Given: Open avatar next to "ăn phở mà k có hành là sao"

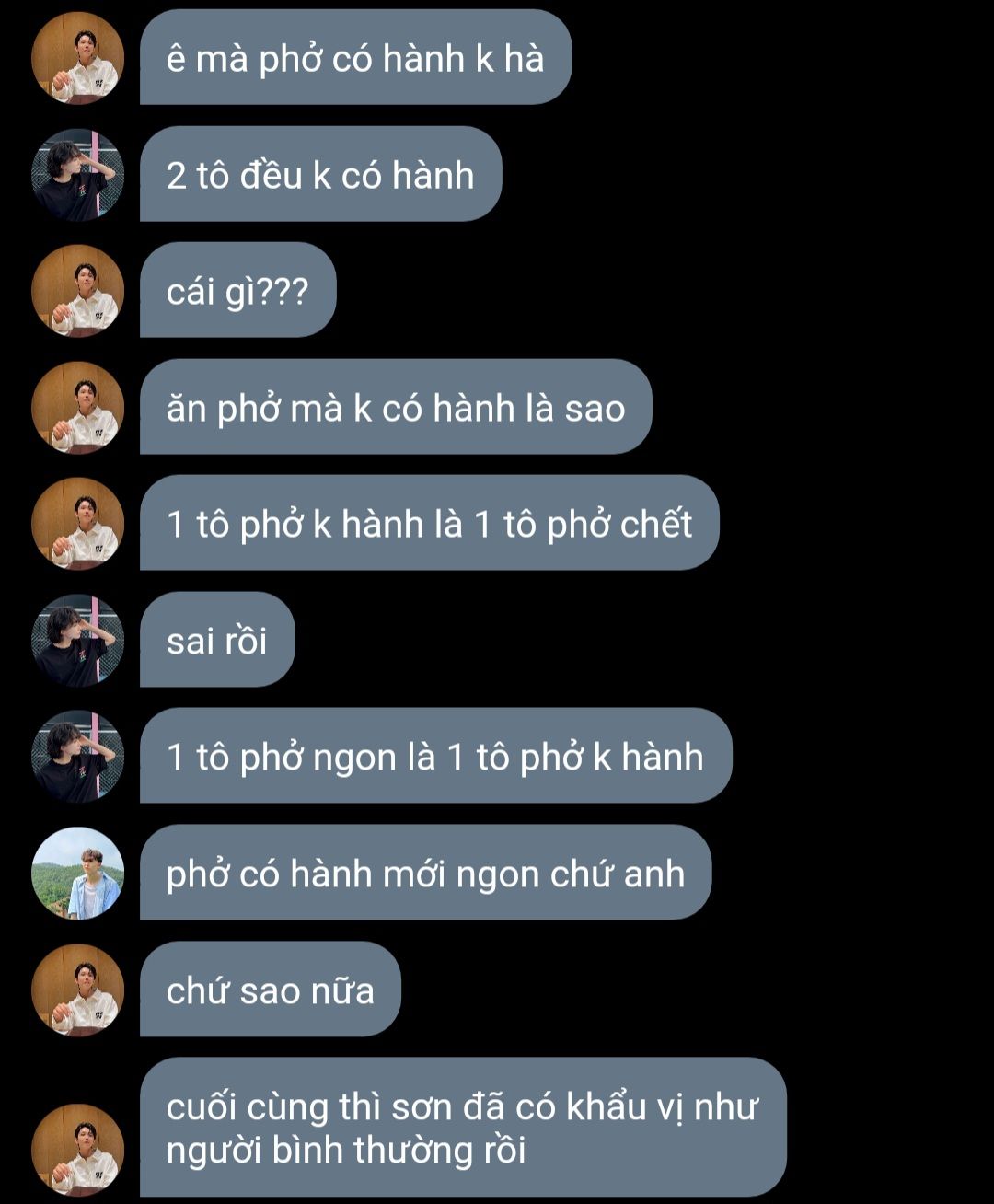Looking at the screenshot, I should point(77,408).
